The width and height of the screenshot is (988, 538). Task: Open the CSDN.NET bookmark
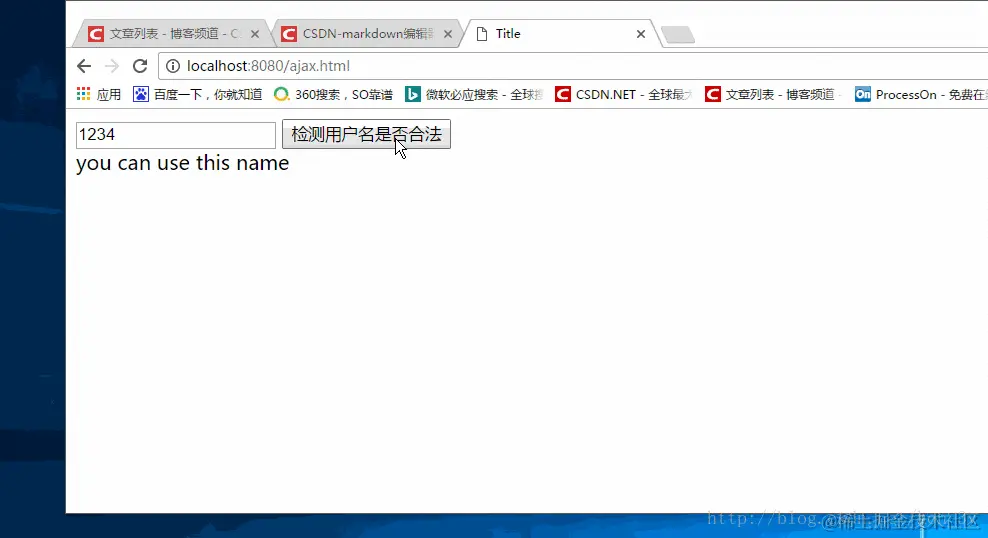pyautogui.click(x=623, y=94)
